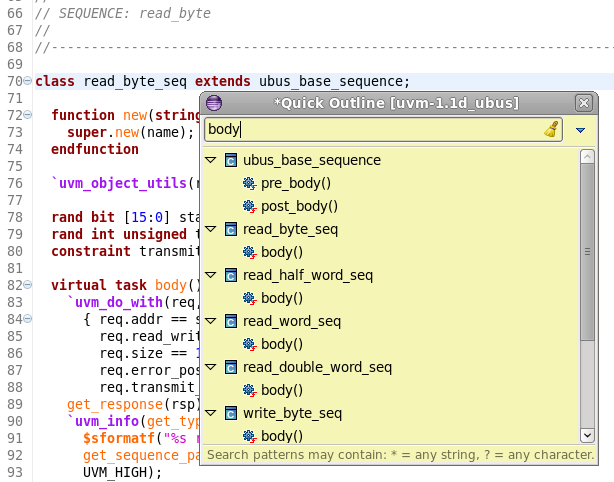
Task: Close the Quick Outline popup
Action: pyautogui.click(x=583, y=103)
